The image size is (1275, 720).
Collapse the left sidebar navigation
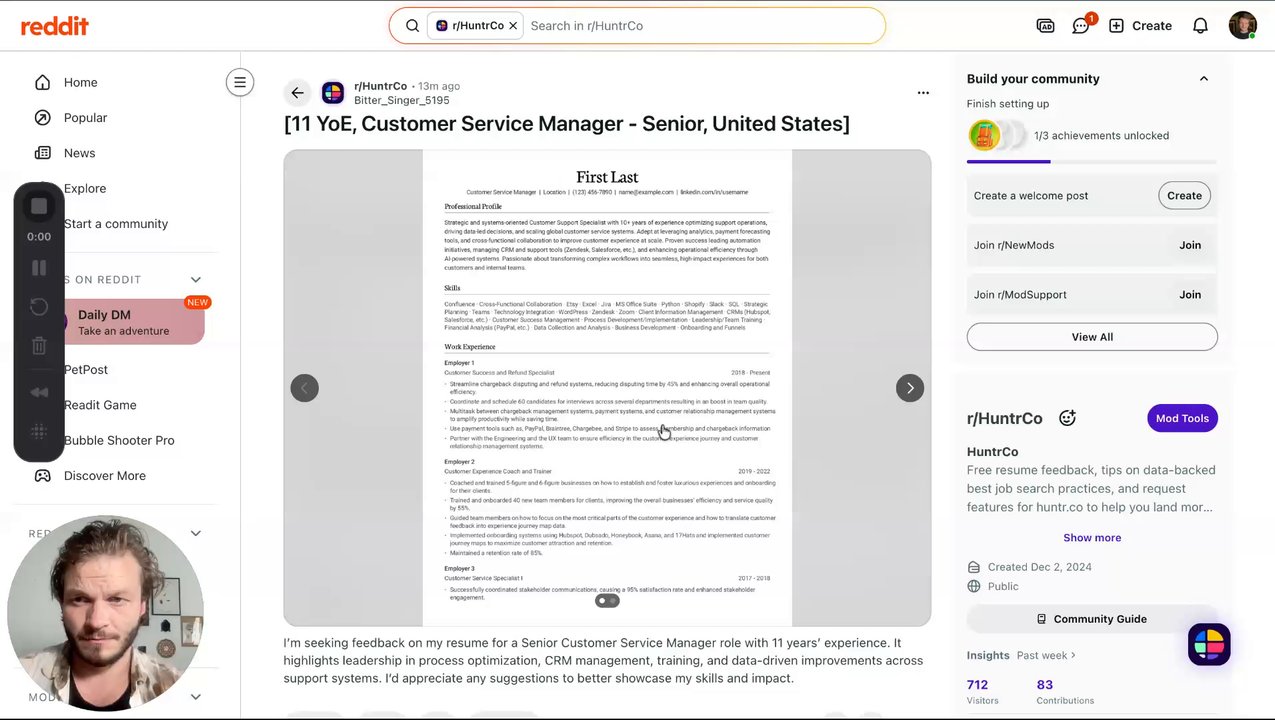(x=240, y=82)
